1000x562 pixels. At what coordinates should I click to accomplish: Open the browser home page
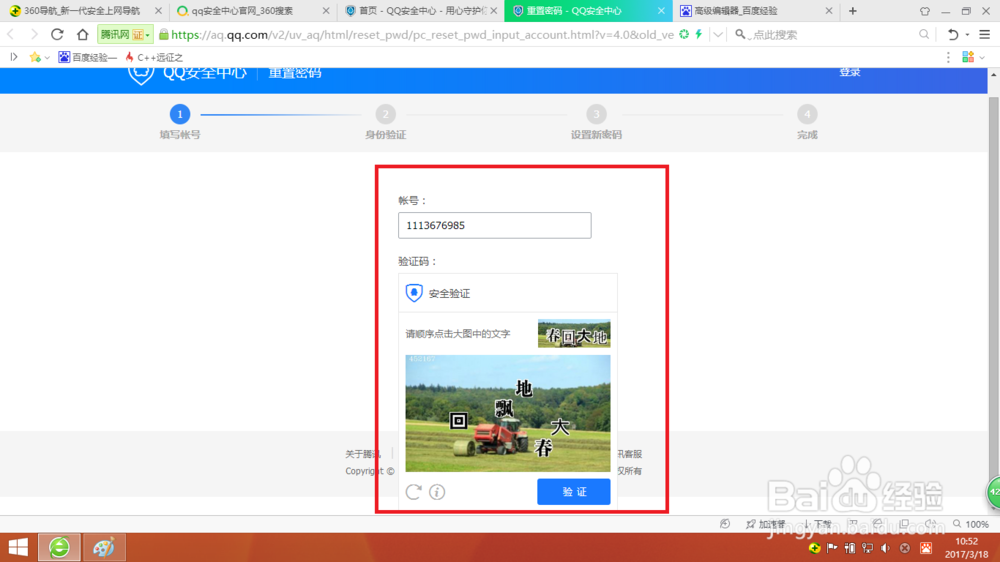(x=82, y=34)
